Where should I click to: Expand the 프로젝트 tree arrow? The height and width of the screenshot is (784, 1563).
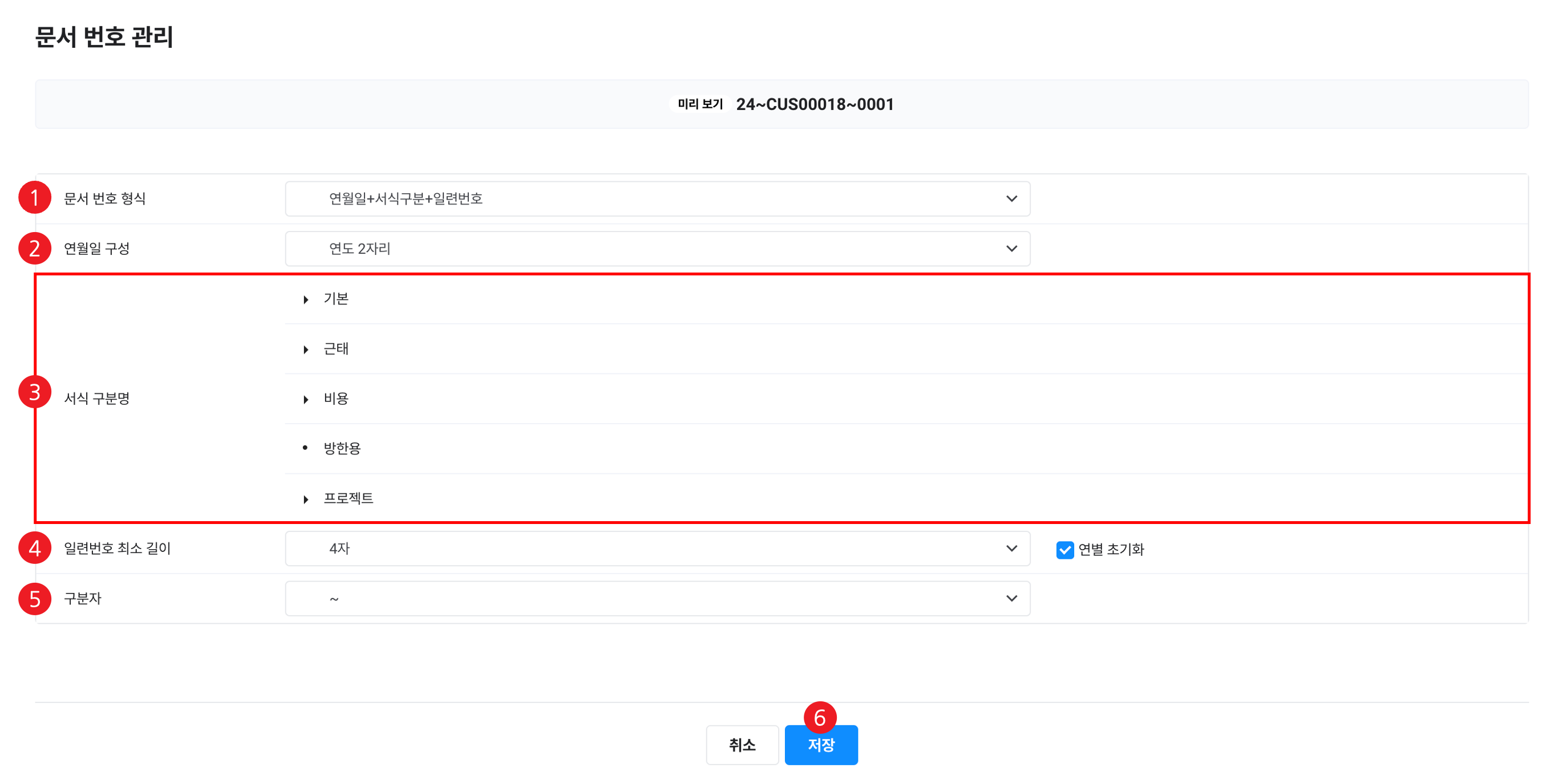click(306, 499)
